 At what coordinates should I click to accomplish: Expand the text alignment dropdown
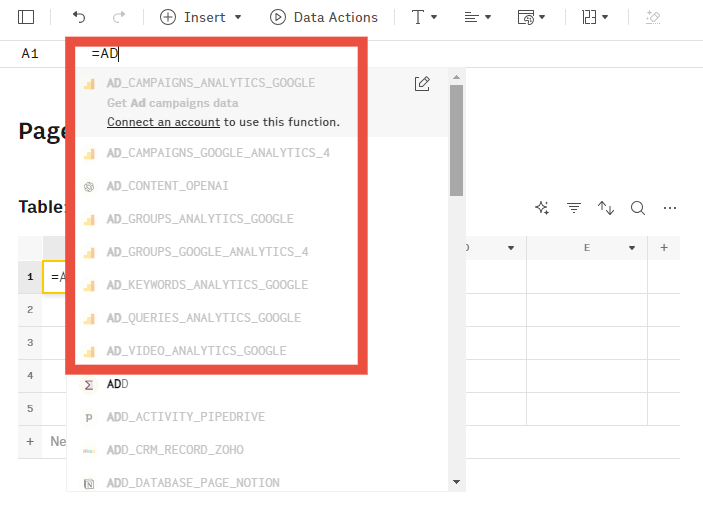(478, 17)
